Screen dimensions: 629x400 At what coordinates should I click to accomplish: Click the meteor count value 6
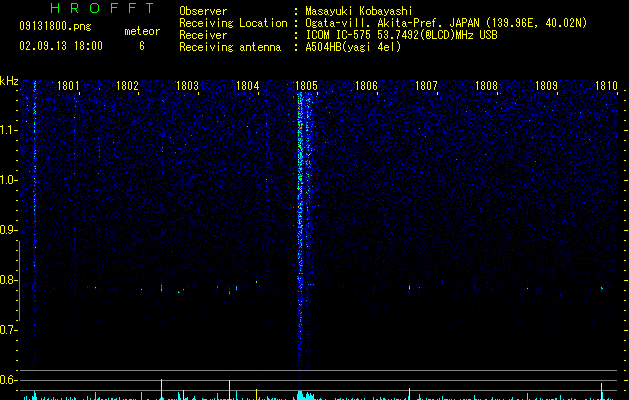[142, 46]
